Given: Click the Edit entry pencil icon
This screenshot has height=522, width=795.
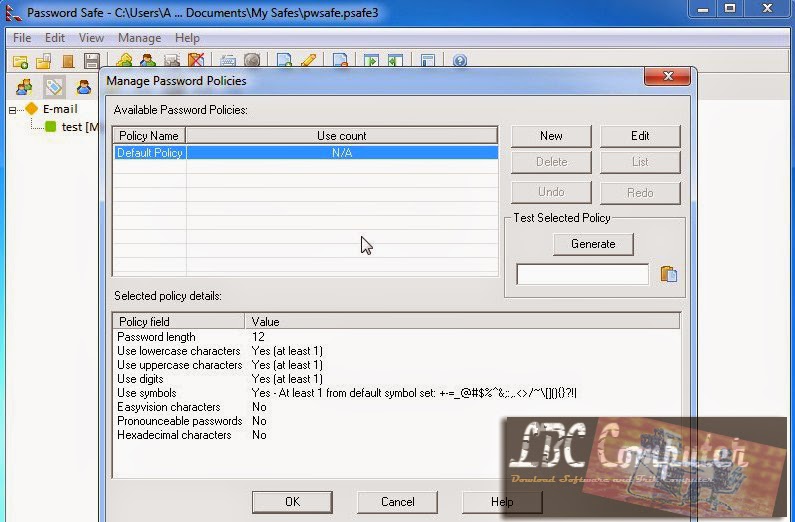Looking at the screenshot, I should pyautogui.click(x=308, y=61).
